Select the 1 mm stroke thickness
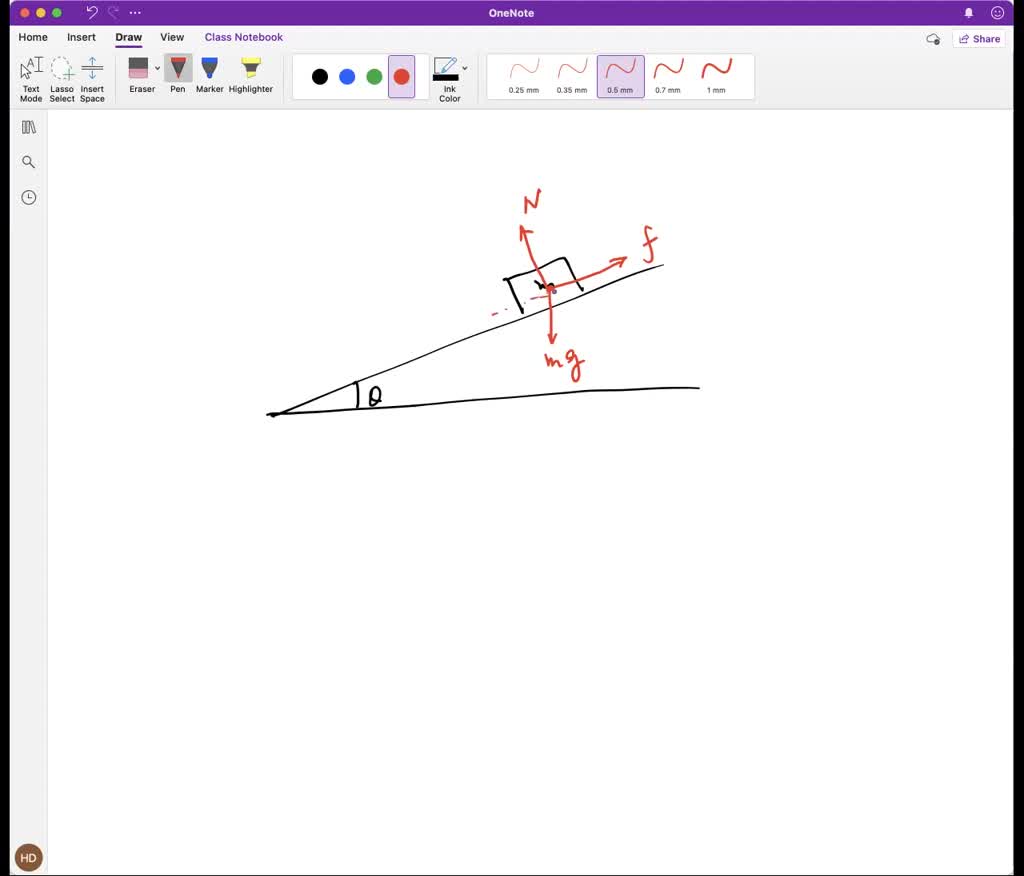 point(715,77)
